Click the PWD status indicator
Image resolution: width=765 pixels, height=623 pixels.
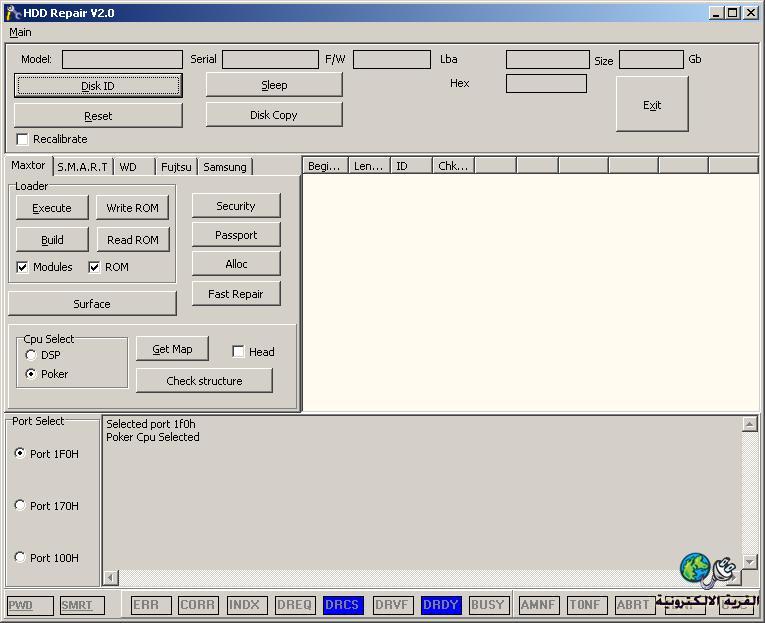pos(30,605)
